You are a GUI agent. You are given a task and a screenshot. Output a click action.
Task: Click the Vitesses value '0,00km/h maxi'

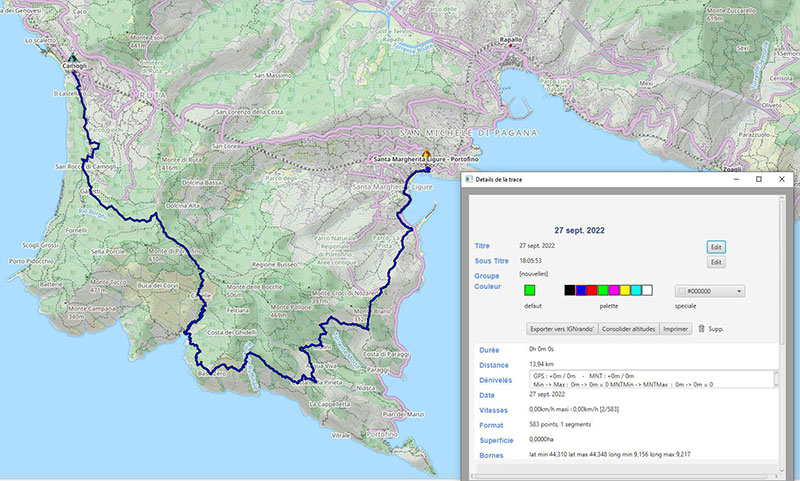(550, 409)
